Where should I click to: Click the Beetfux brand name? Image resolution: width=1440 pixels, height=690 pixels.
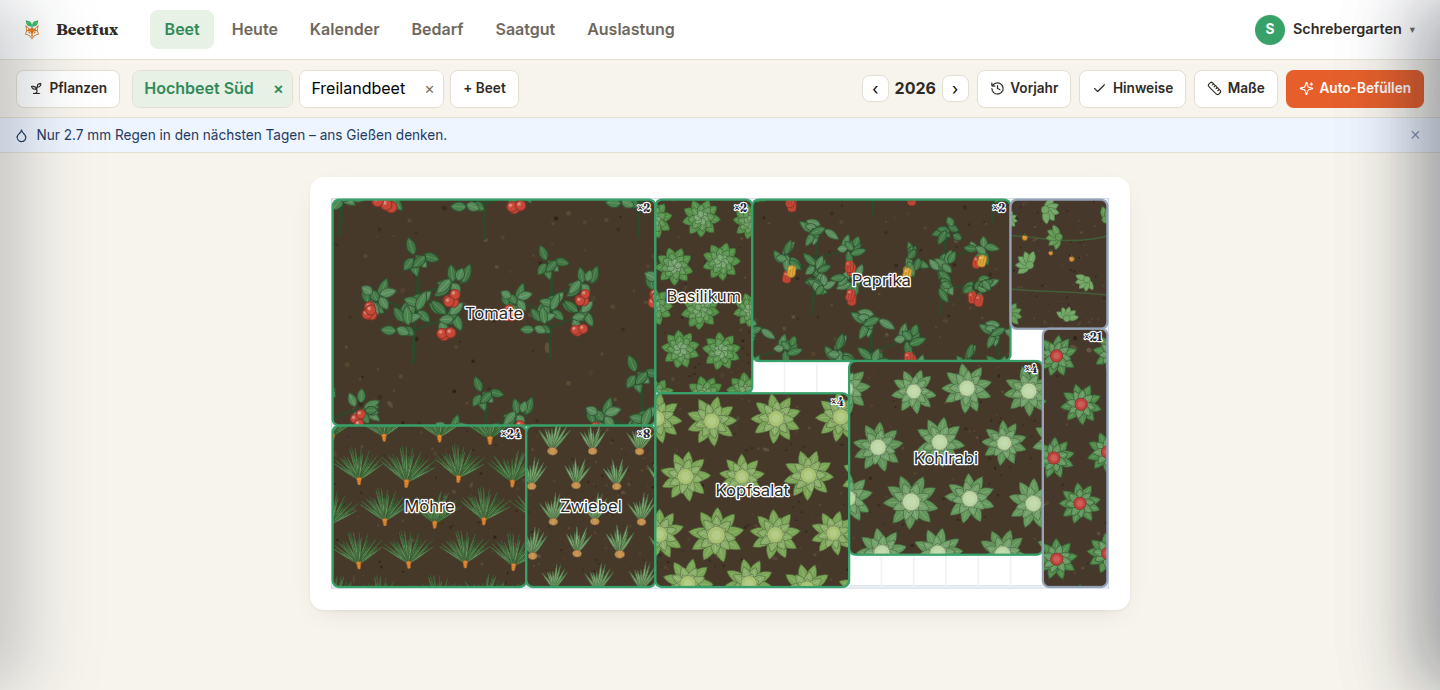point(87,29)
